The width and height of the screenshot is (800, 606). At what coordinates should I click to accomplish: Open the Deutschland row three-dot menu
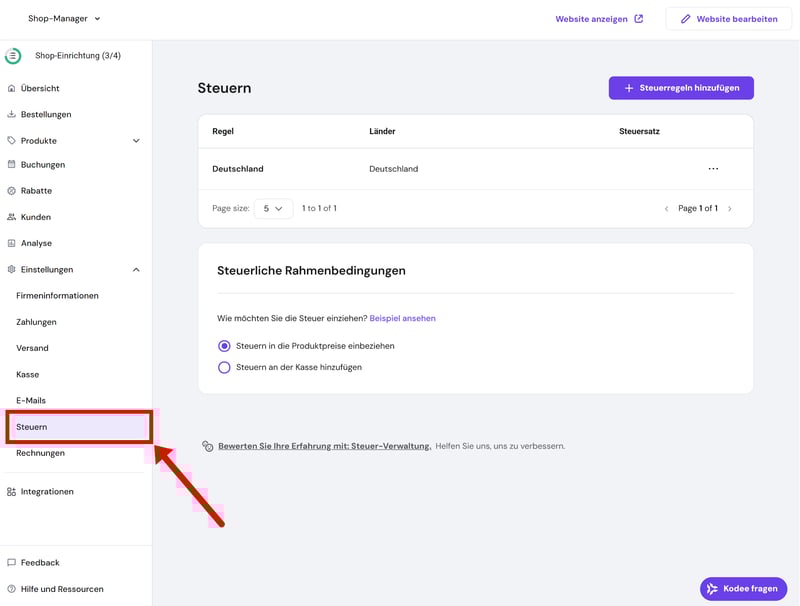[713, 169]
